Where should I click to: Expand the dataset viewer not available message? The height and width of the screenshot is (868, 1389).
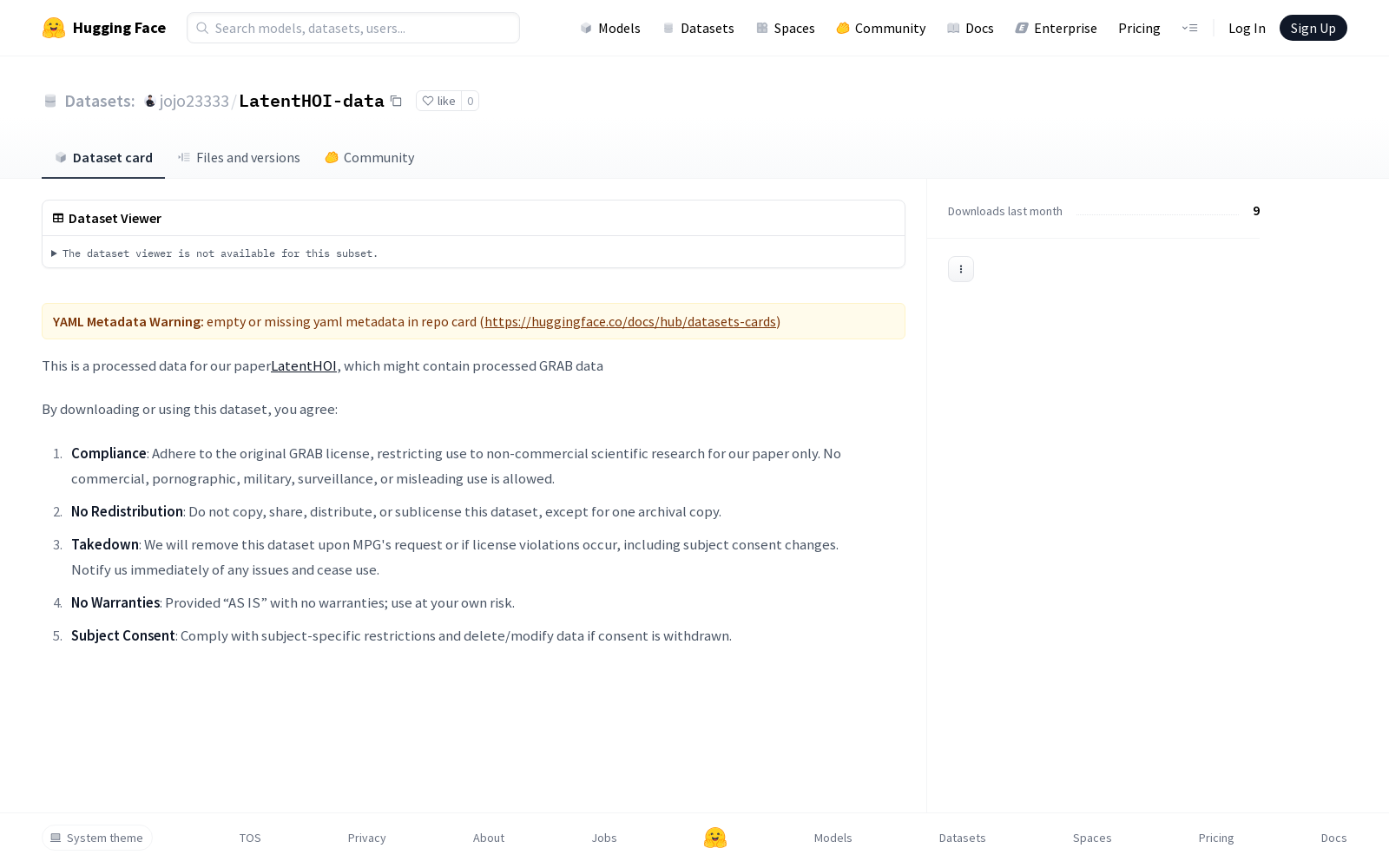click(214, 253)
